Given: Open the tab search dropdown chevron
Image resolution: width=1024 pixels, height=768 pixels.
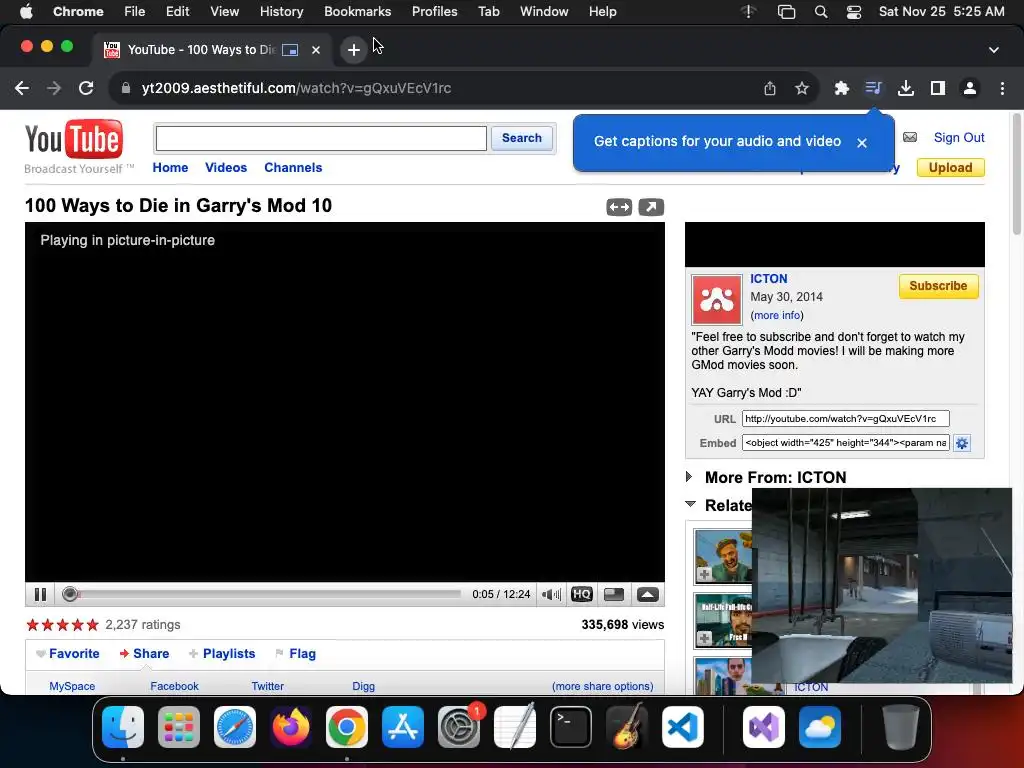Looking at the screenshot, I should click(x=993, y=50).
